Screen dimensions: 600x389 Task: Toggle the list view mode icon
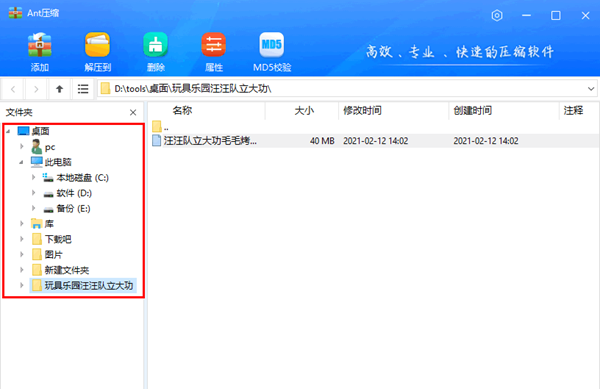click(x=83, y=90)
